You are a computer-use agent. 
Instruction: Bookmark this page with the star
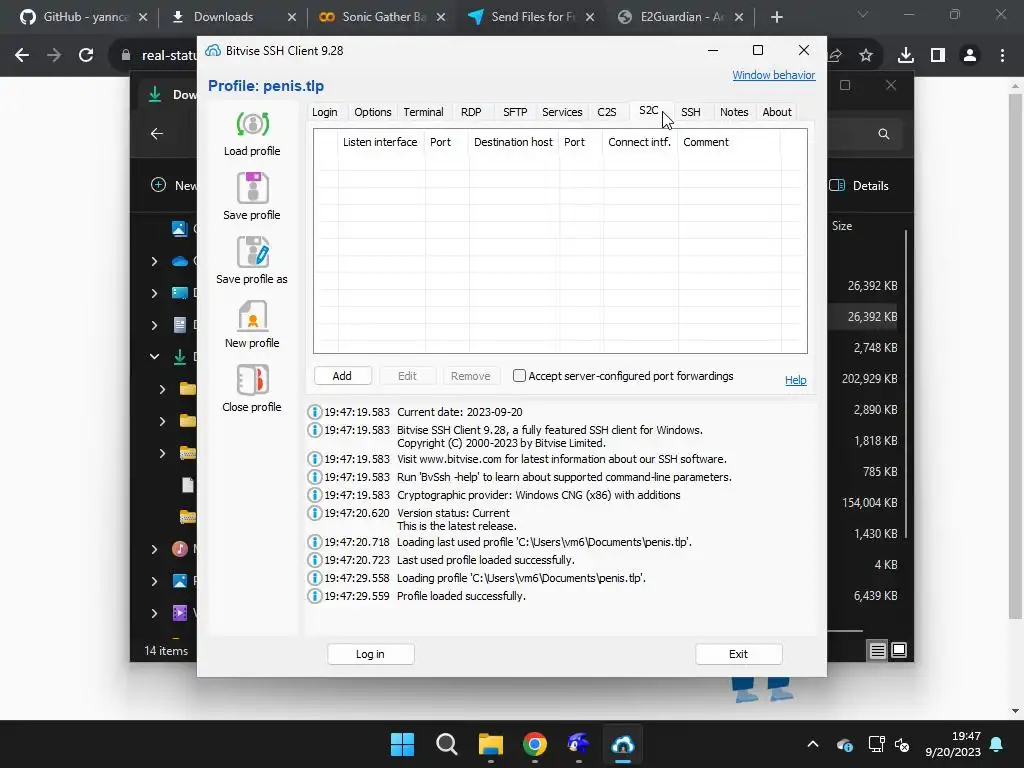click(x=866, y=55)
